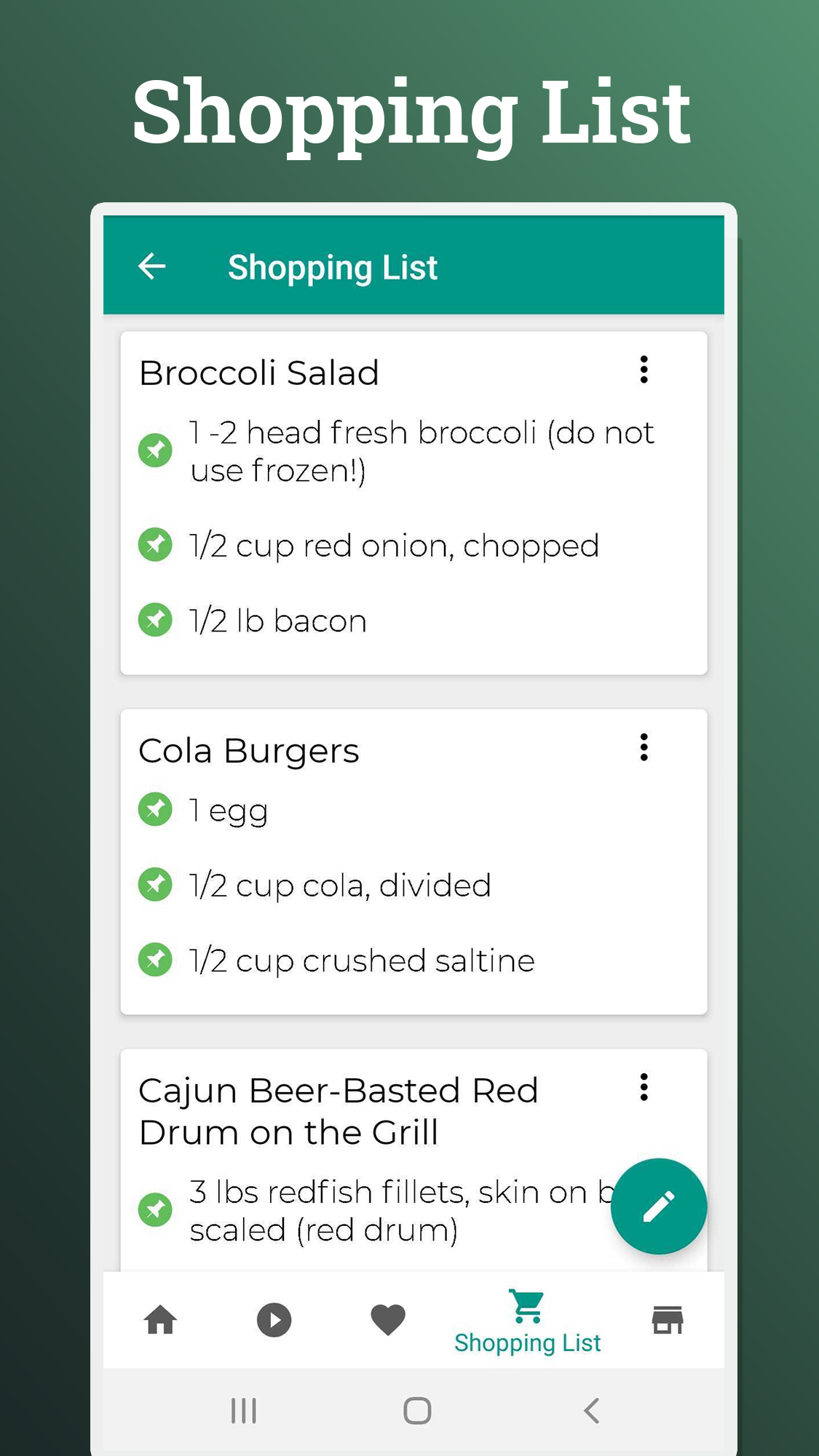The image size is (819, 1456).
Task: Toggle pin for cola, divided item
Action: [155, 885]
